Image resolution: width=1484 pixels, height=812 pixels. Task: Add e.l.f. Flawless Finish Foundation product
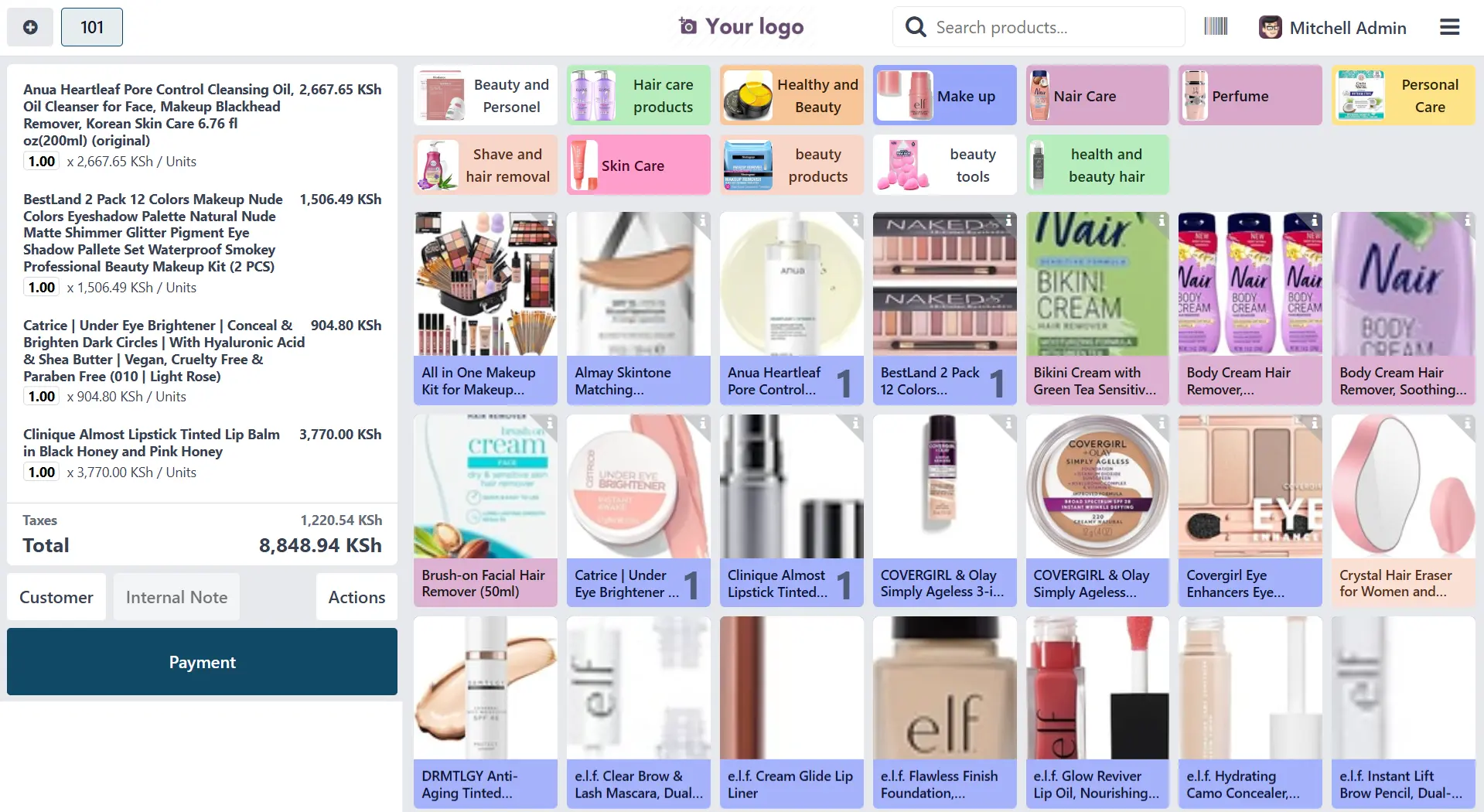pos(944,712)
